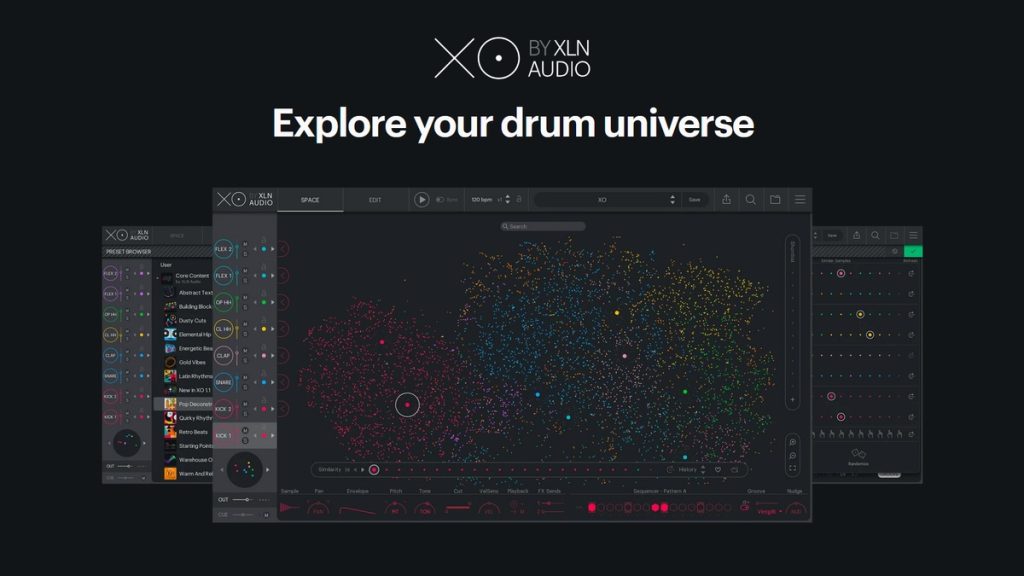Select Core Content in the Preset Browser window

coord(192,276)
